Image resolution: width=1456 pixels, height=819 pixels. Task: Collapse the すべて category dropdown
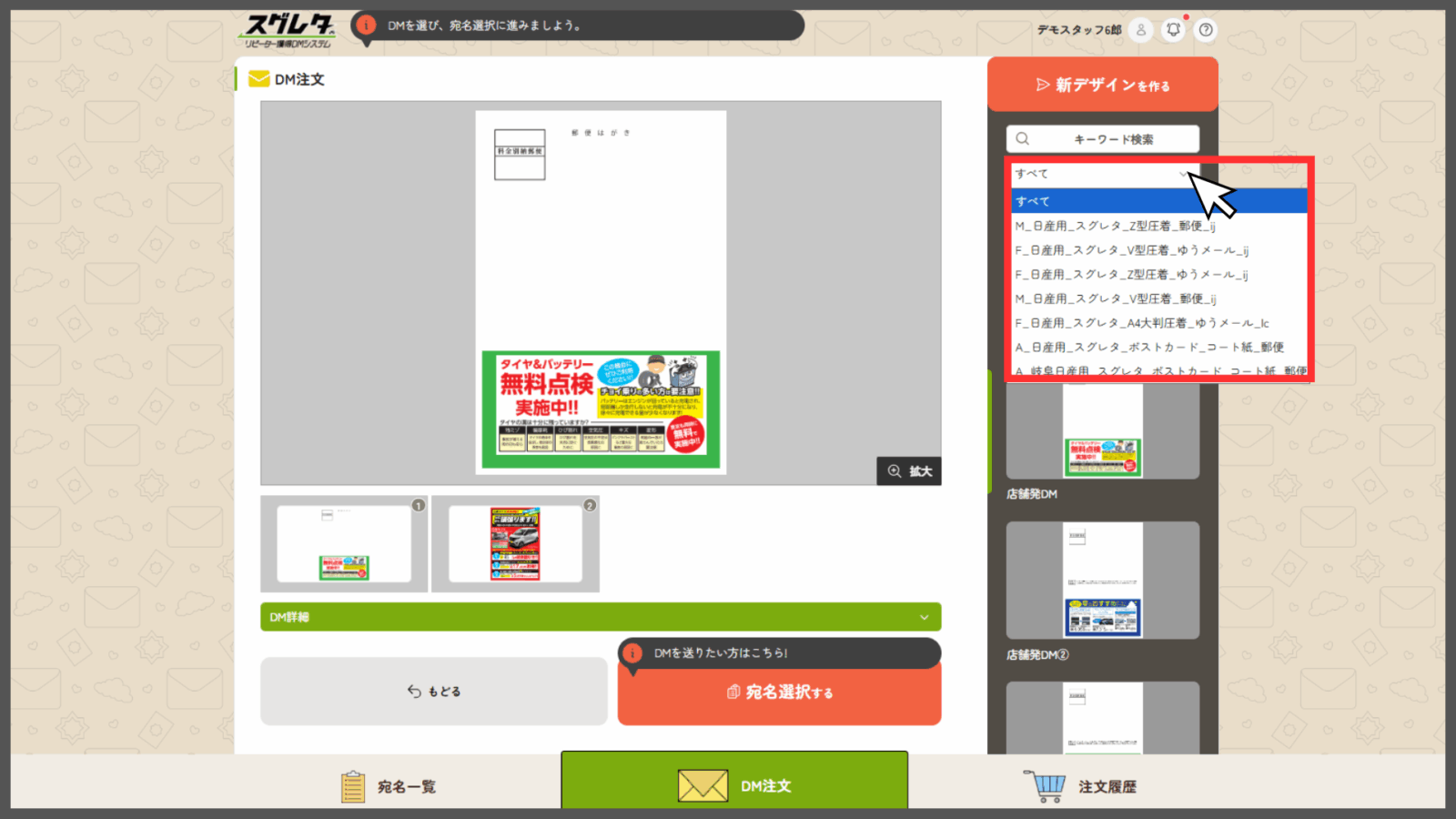[1101, 174]
